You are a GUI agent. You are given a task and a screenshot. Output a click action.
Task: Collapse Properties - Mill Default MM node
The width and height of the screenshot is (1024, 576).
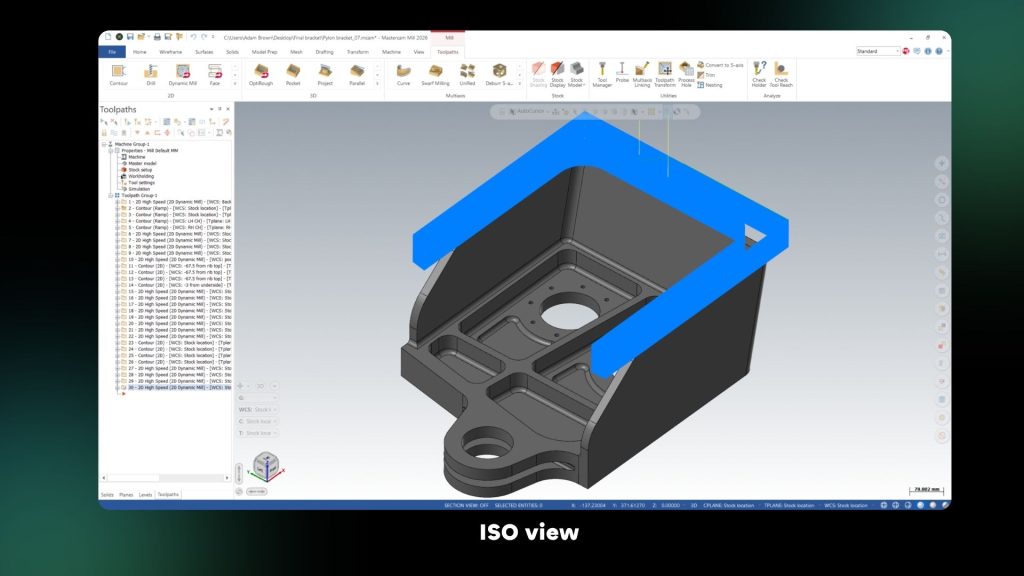110,150
